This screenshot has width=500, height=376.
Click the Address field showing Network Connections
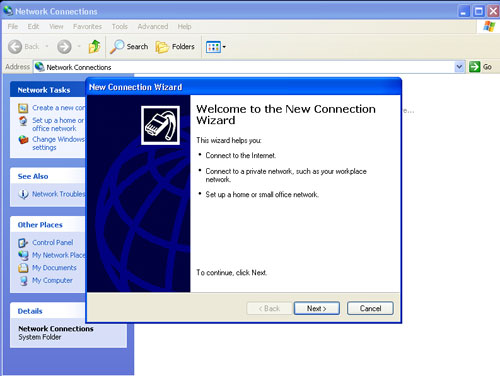pos(244,67)
